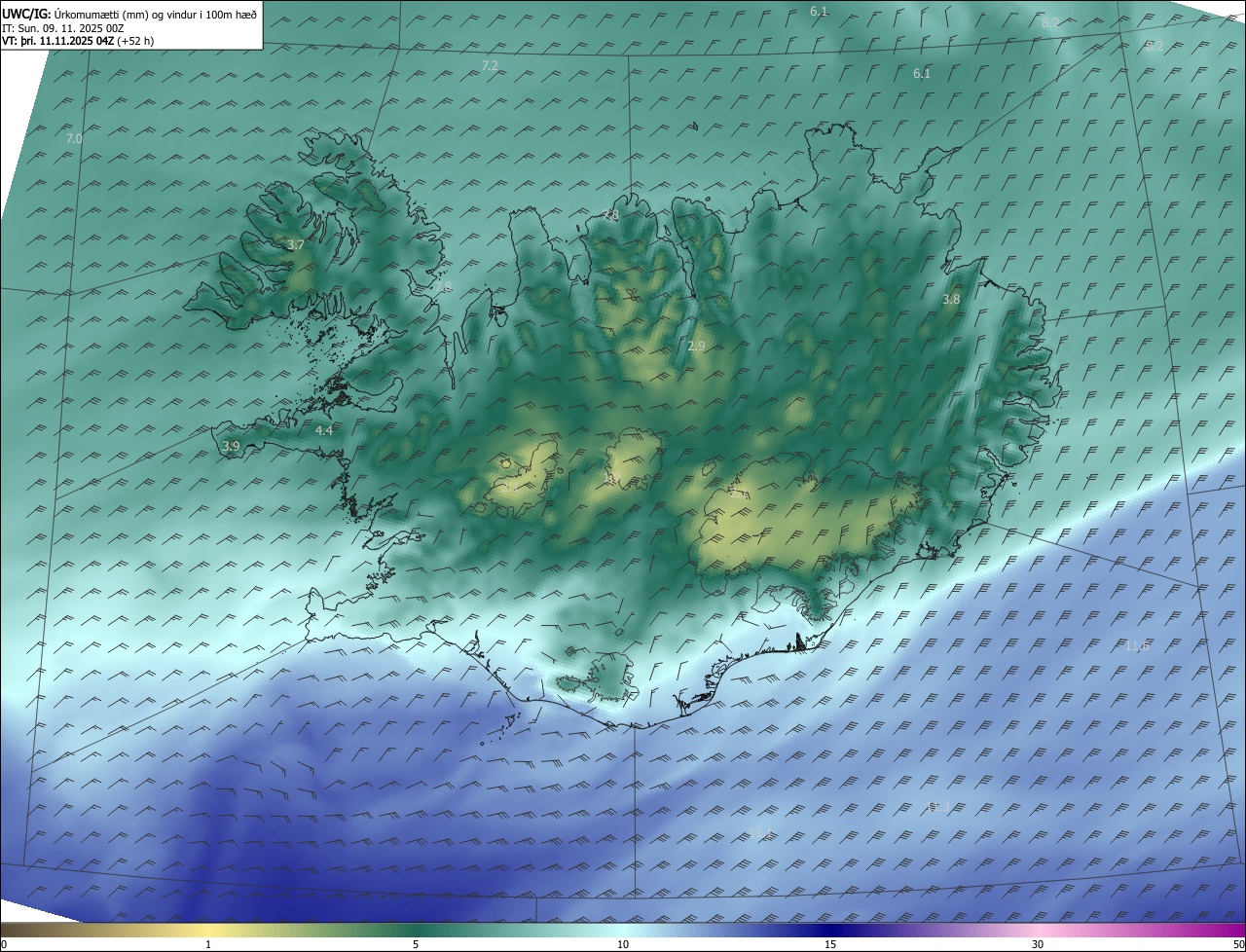Click the colour scale tick label 50
Image resolution: width=1246 pixels, height=952 pixels.
[1238, 944]
